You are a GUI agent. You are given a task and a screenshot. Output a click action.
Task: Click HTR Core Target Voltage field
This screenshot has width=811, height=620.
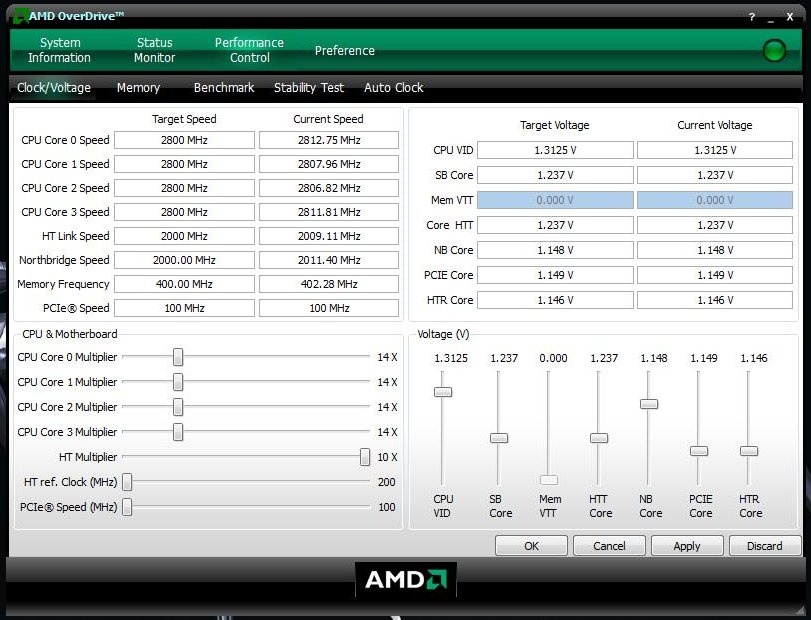pos(555,300)
